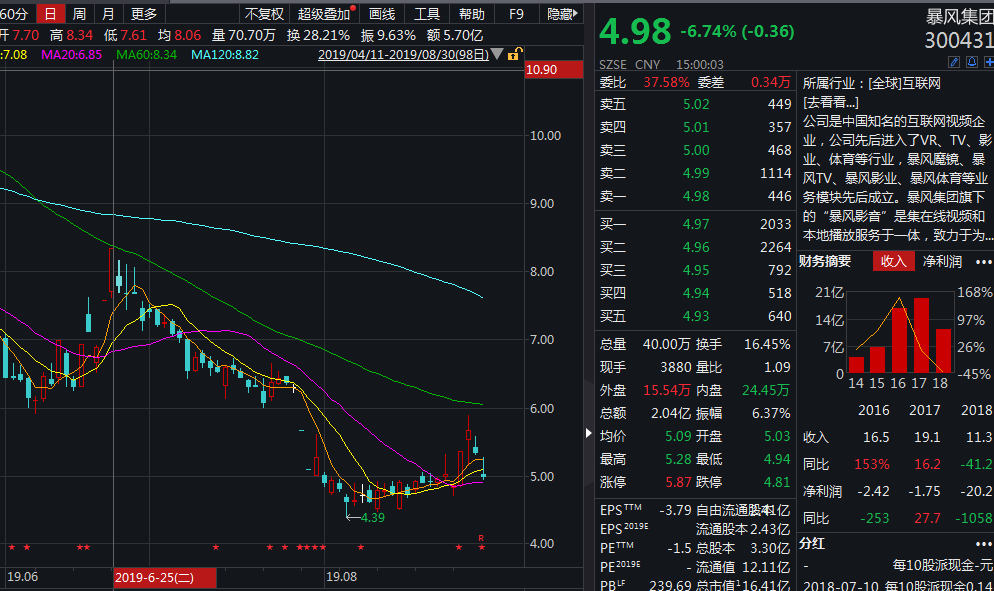
Task: Click the red R marker above the time axis
Action: (x=481, y=538)
